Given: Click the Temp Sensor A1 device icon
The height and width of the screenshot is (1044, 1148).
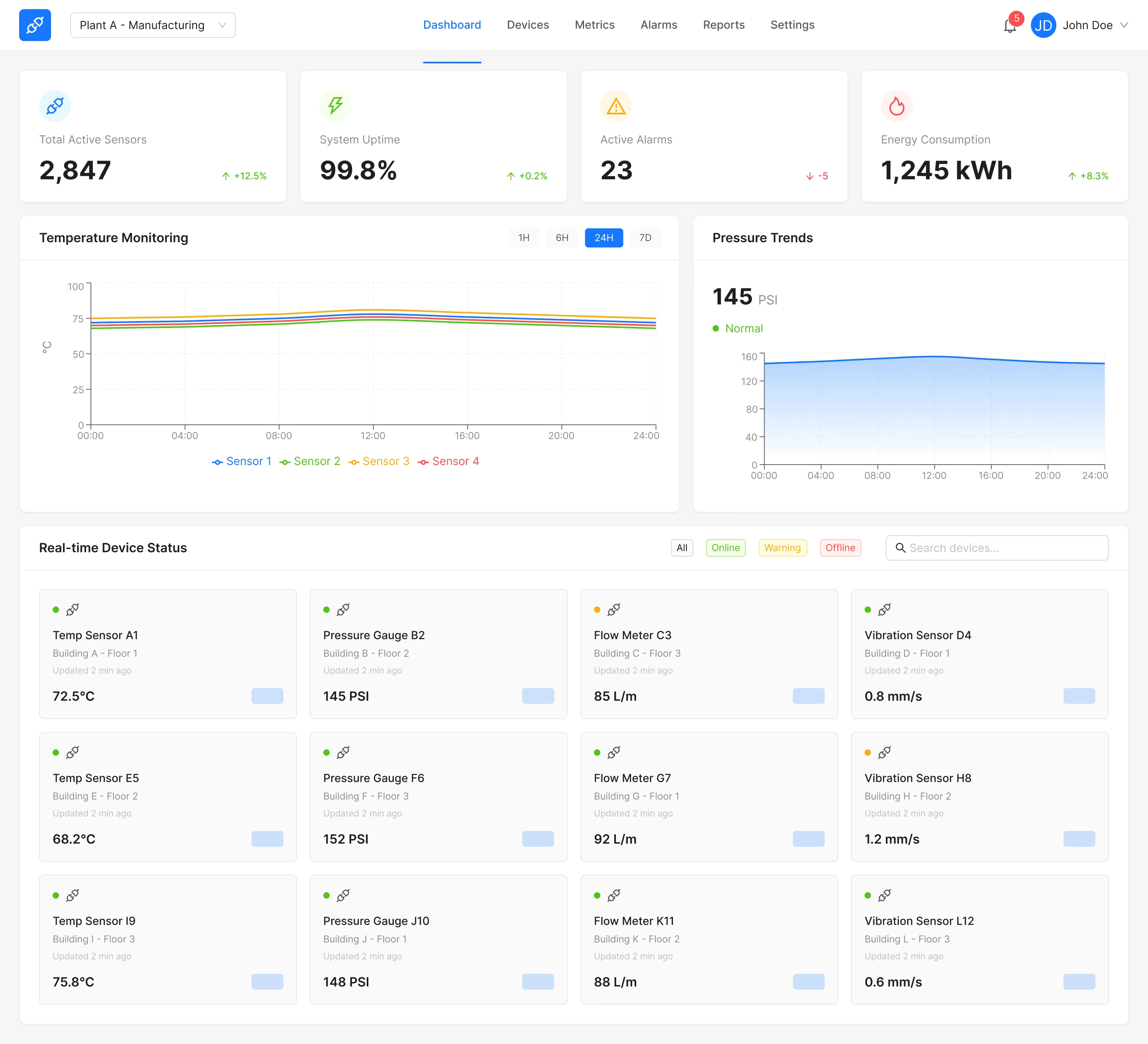Looking at the screenshot, I should 72,610.
